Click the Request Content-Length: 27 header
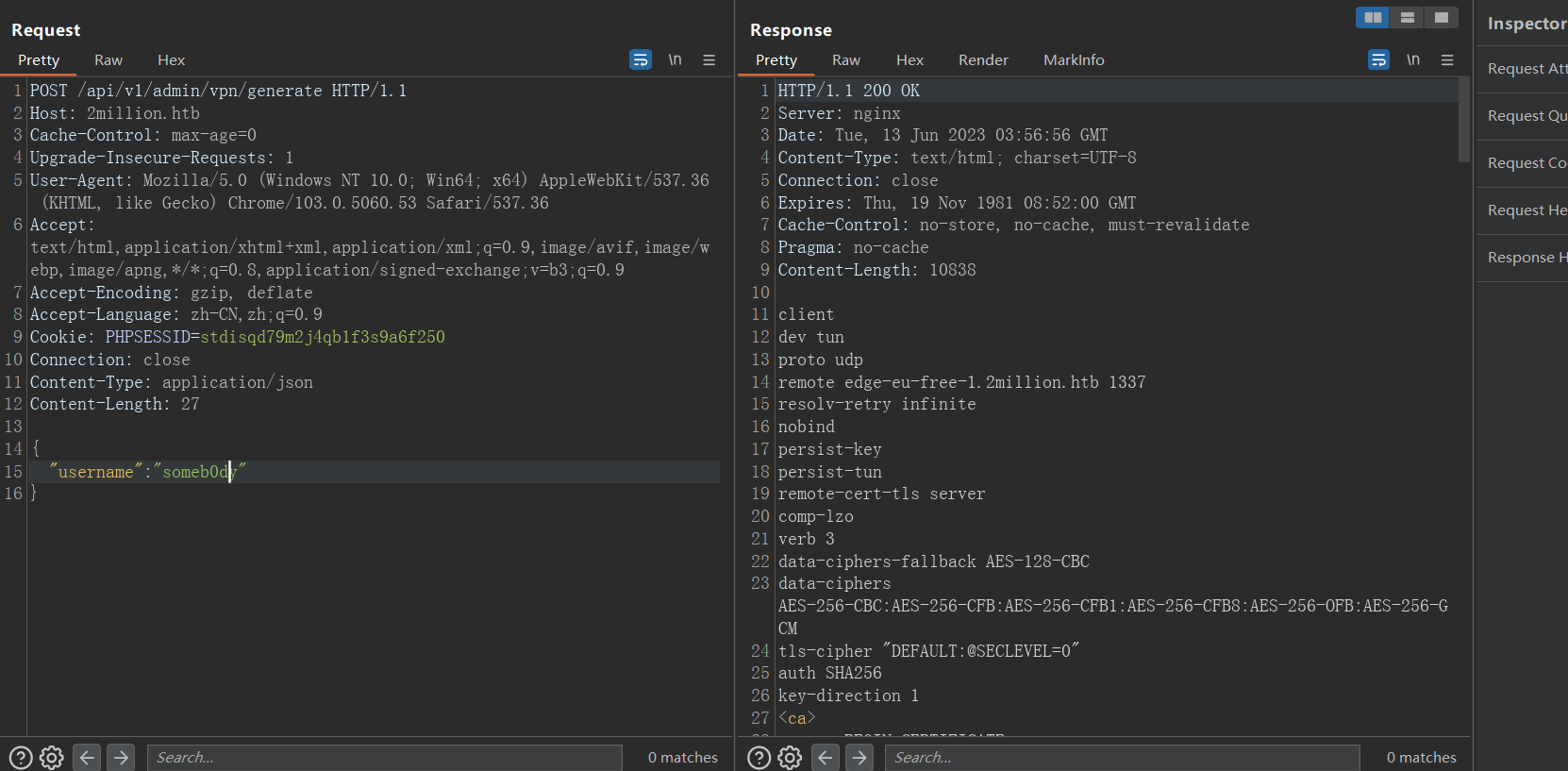 click(114, 404)
